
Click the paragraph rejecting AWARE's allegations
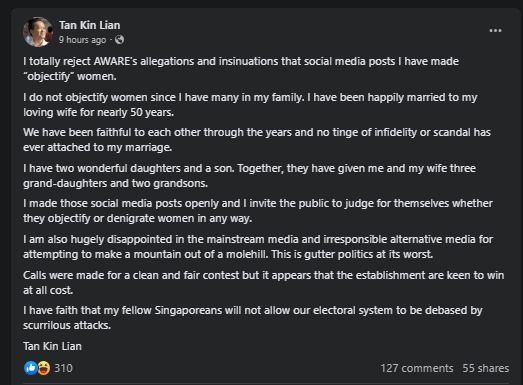point(241,69)
